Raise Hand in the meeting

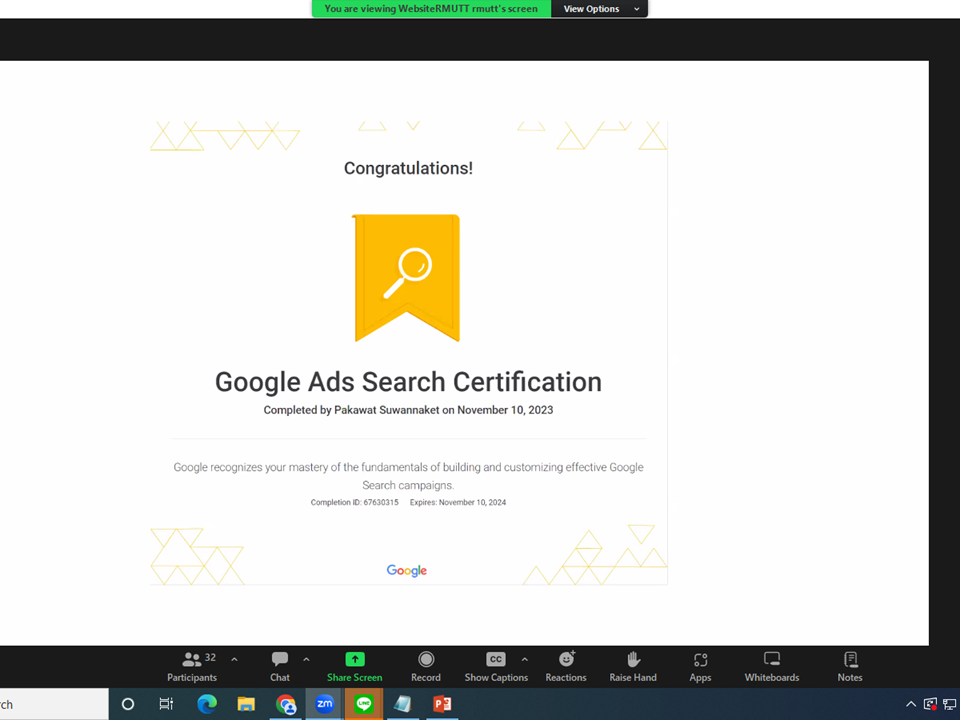pos(632,667)
